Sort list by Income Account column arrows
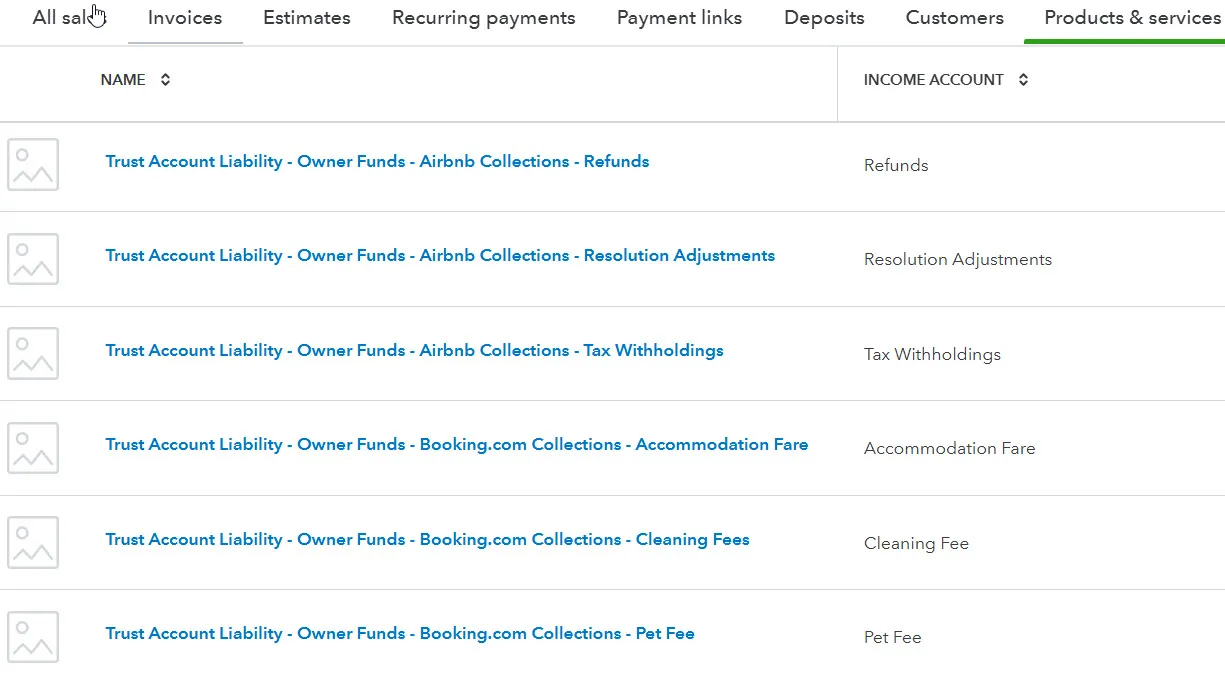Image resolution: width=1225 pixels, height=677 pixels. [x=1023, y=80]
